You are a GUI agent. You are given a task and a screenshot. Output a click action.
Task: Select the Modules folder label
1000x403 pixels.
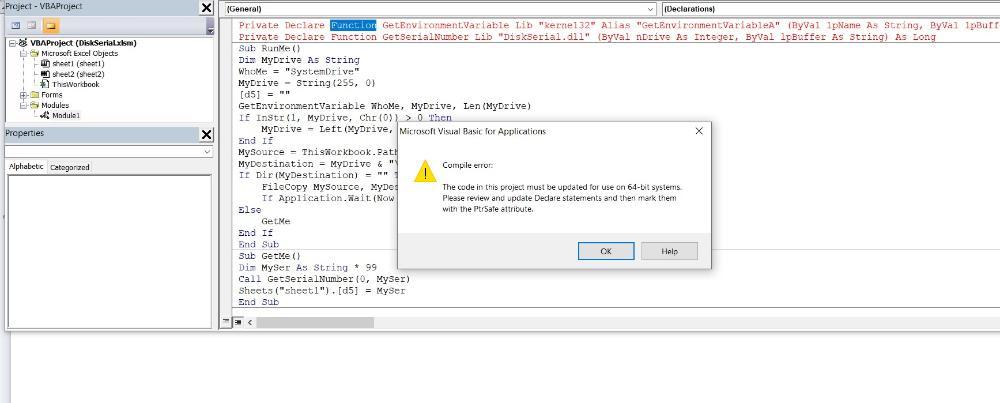pyautogui.click(x=55, y=105)
